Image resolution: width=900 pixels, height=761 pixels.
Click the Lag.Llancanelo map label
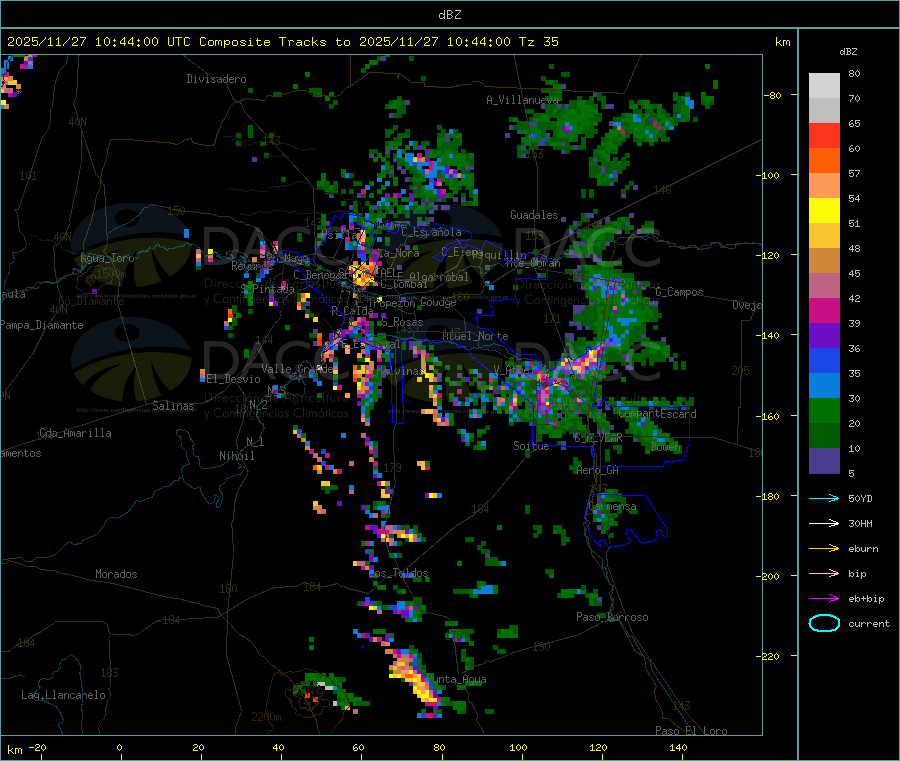(x=64, y=695)
